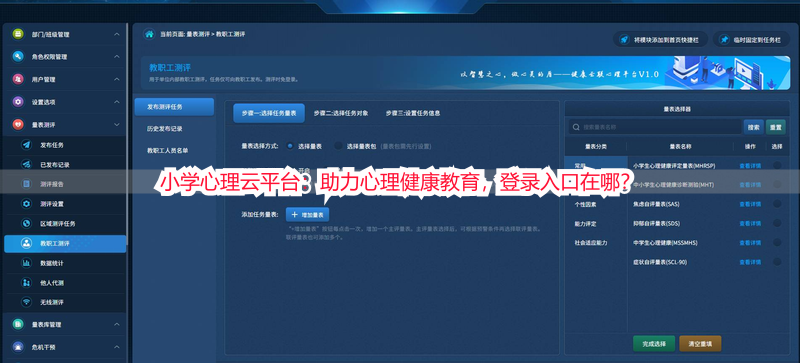This screenshot has width=800, height=363.
Task: Expand the 用户管理 chevron
Action: pyautogui.click(x=117, y=79)
